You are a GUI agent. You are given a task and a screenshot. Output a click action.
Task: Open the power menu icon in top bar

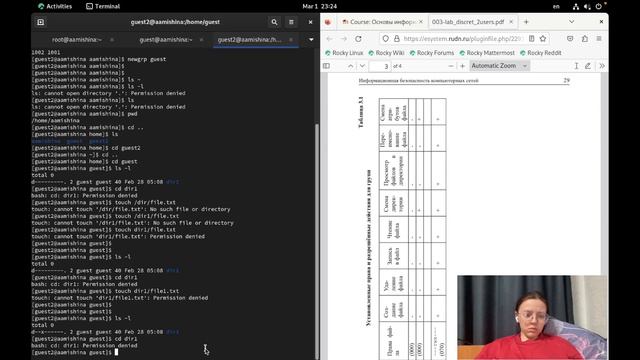point(598,6)
